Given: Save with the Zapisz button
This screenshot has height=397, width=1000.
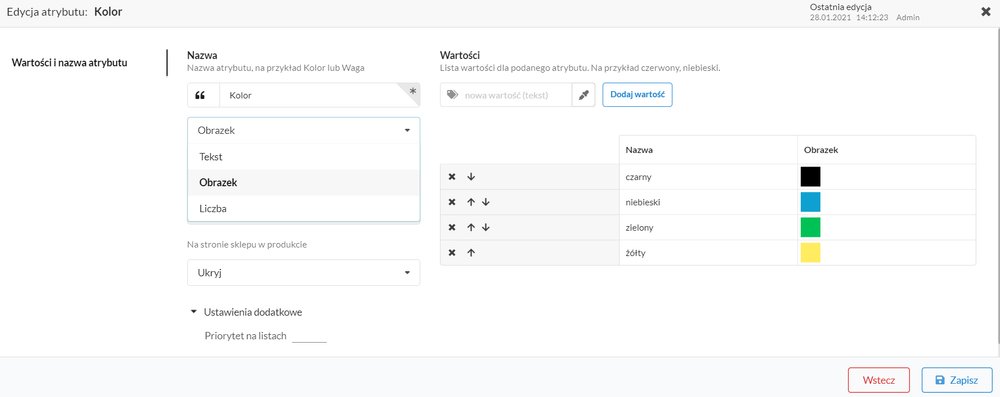Looking at the screenshot, I should point(957,380).
